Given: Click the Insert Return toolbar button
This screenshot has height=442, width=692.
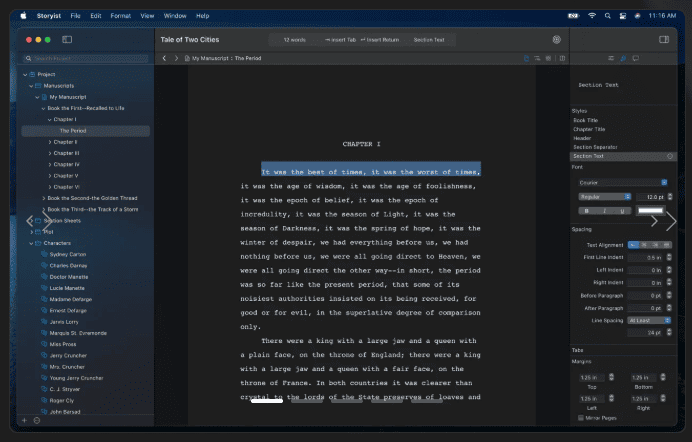Looking at the screenshot, I should 380,40.
